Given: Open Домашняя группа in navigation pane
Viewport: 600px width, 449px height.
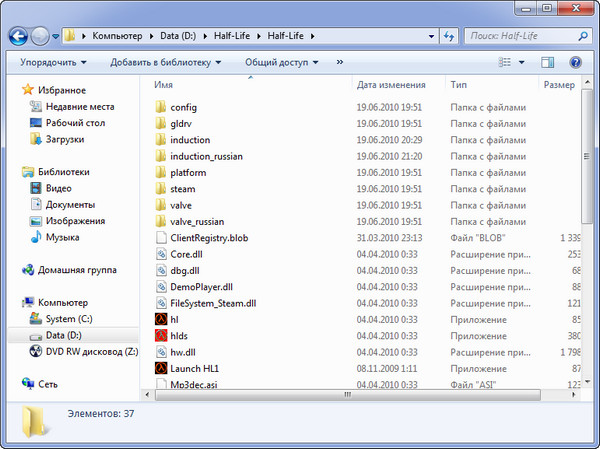Looking at the screenshot, I should pos(77,270).
